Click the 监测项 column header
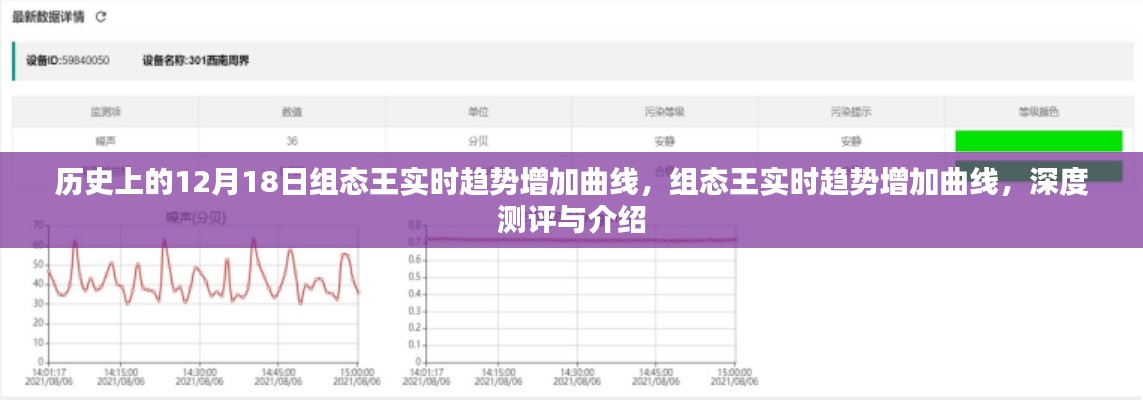The height and width of the screenshot is (400, 1143). point(105,113)
